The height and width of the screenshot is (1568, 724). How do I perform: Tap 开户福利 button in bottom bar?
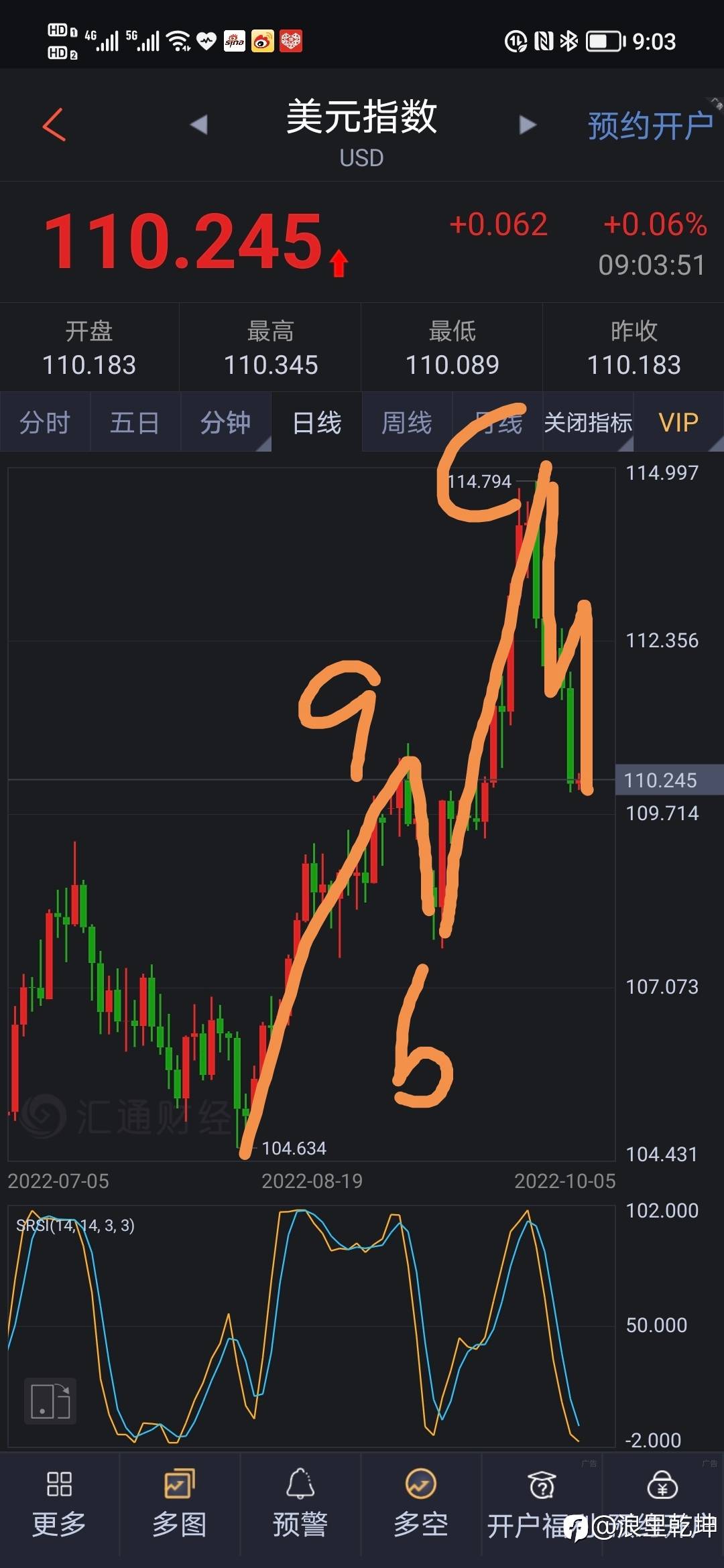[x=542, y=1503]
